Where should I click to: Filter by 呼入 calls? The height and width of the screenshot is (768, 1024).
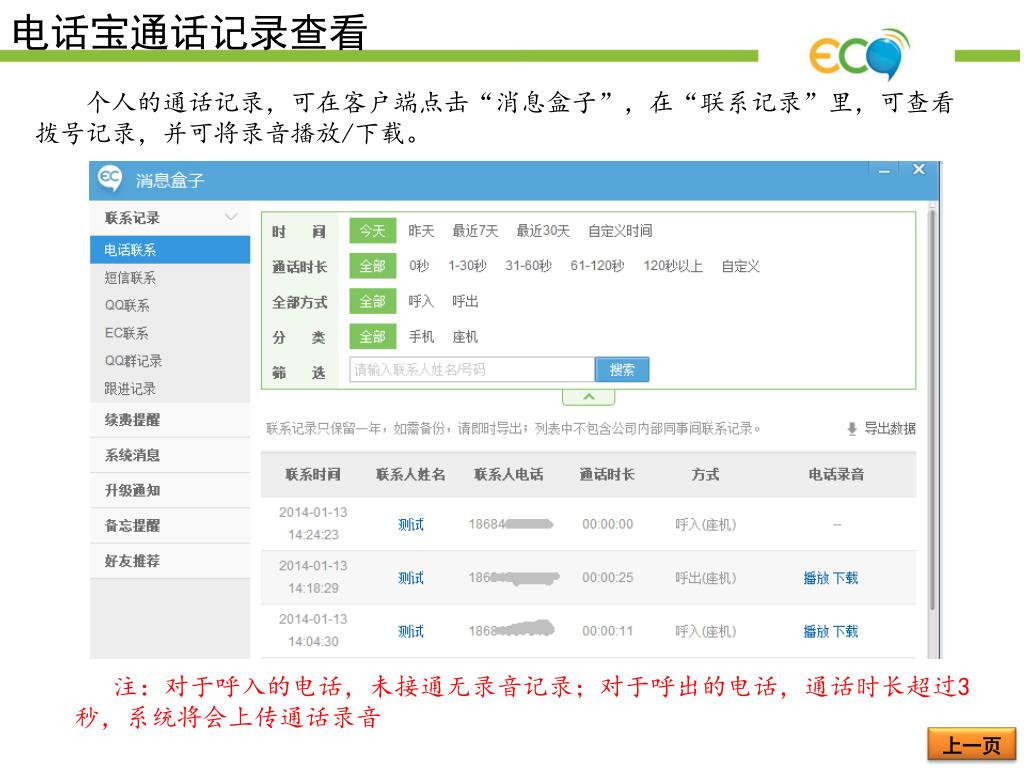pos(421,301)
